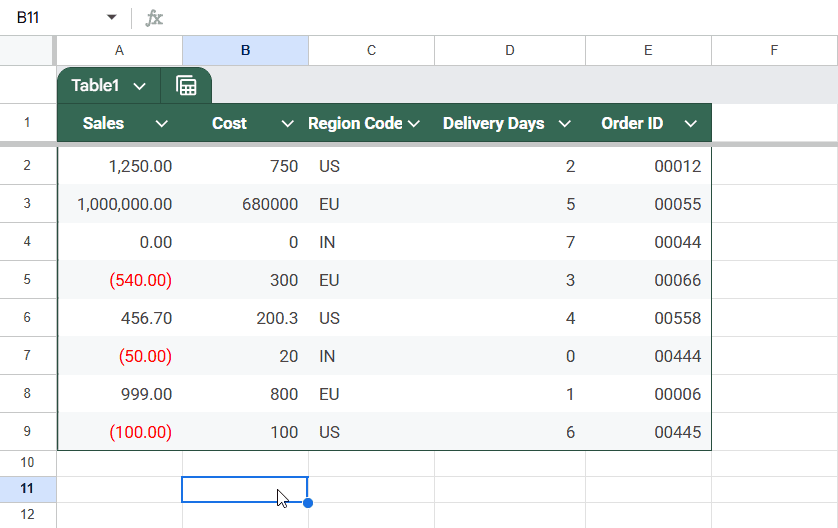
Task: Click the Order ID header text
Action: [632, 123]
